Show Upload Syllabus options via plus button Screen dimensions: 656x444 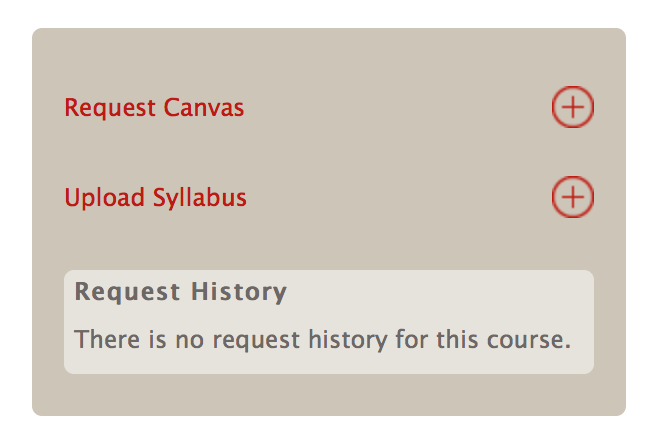click(x=572, y=197)
